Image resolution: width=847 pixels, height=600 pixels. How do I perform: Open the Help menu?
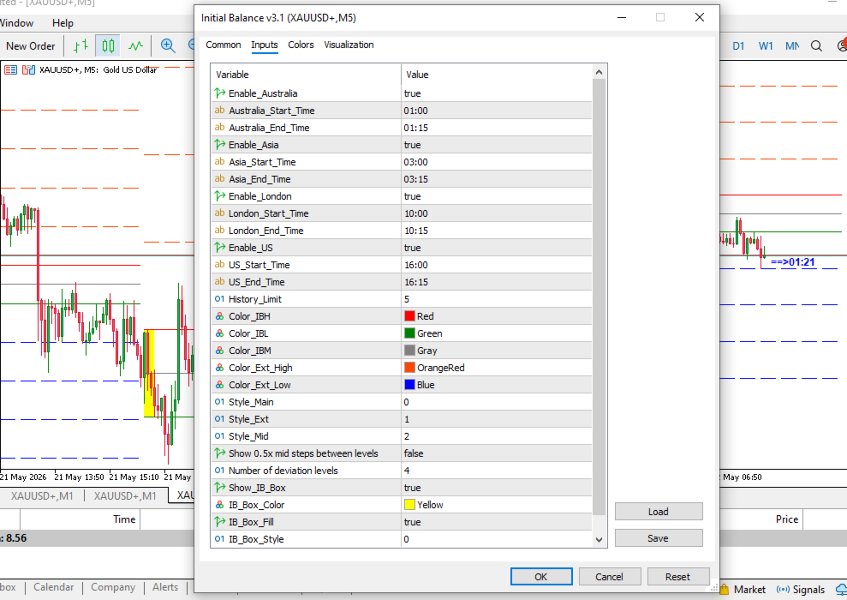[63, 23]
